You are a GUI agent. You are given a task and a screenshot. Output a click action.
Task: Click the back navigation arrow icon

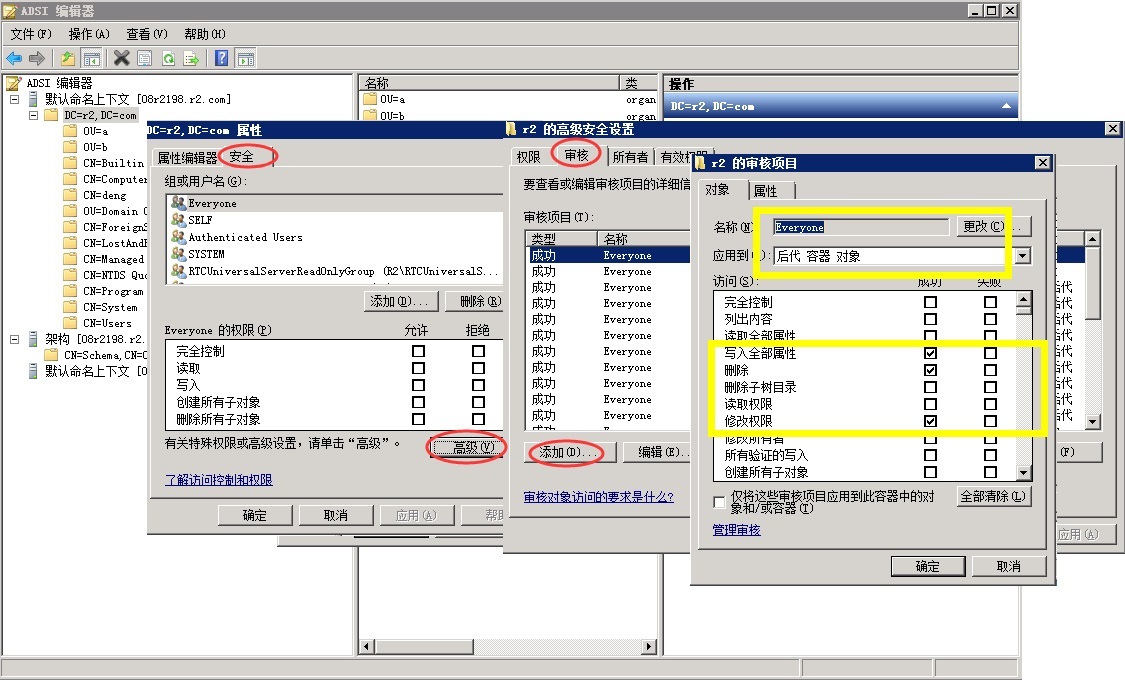(14, 58)
